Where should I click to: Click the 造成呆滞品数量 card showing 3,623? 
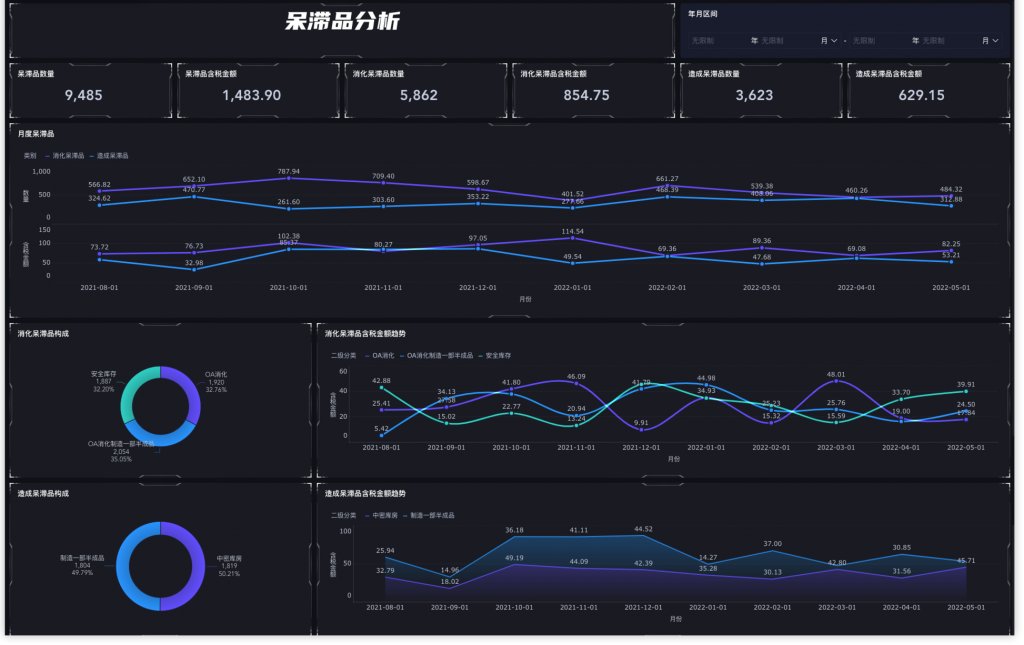(761, 90)
